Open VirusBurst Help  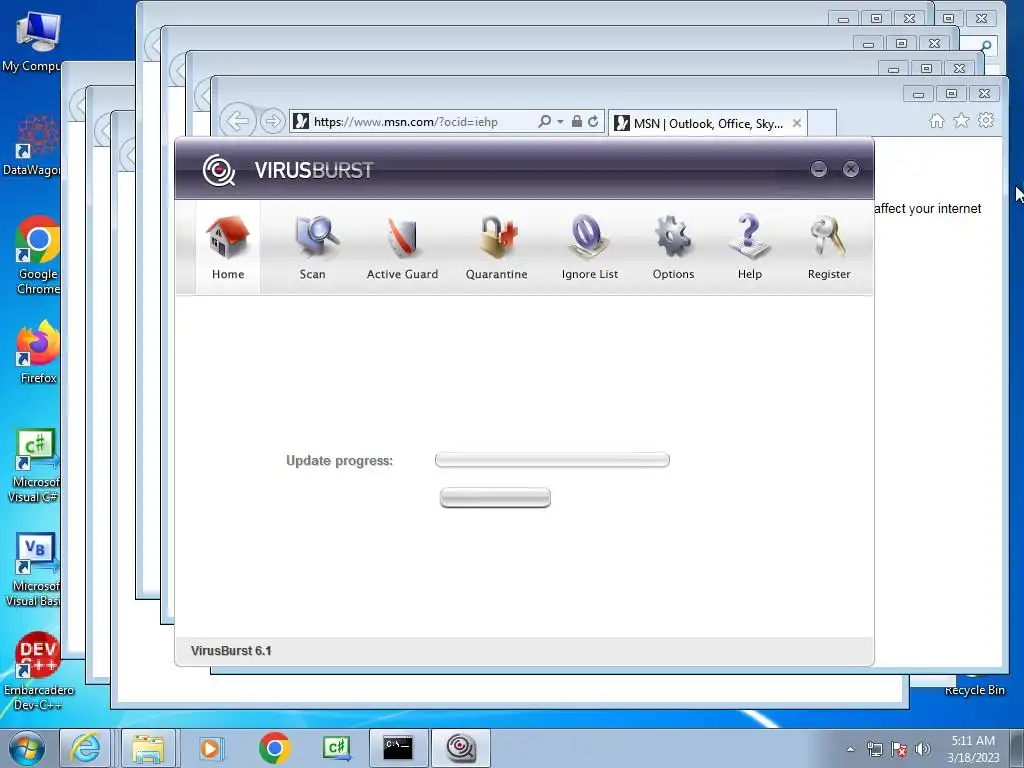tap(750, 248)
